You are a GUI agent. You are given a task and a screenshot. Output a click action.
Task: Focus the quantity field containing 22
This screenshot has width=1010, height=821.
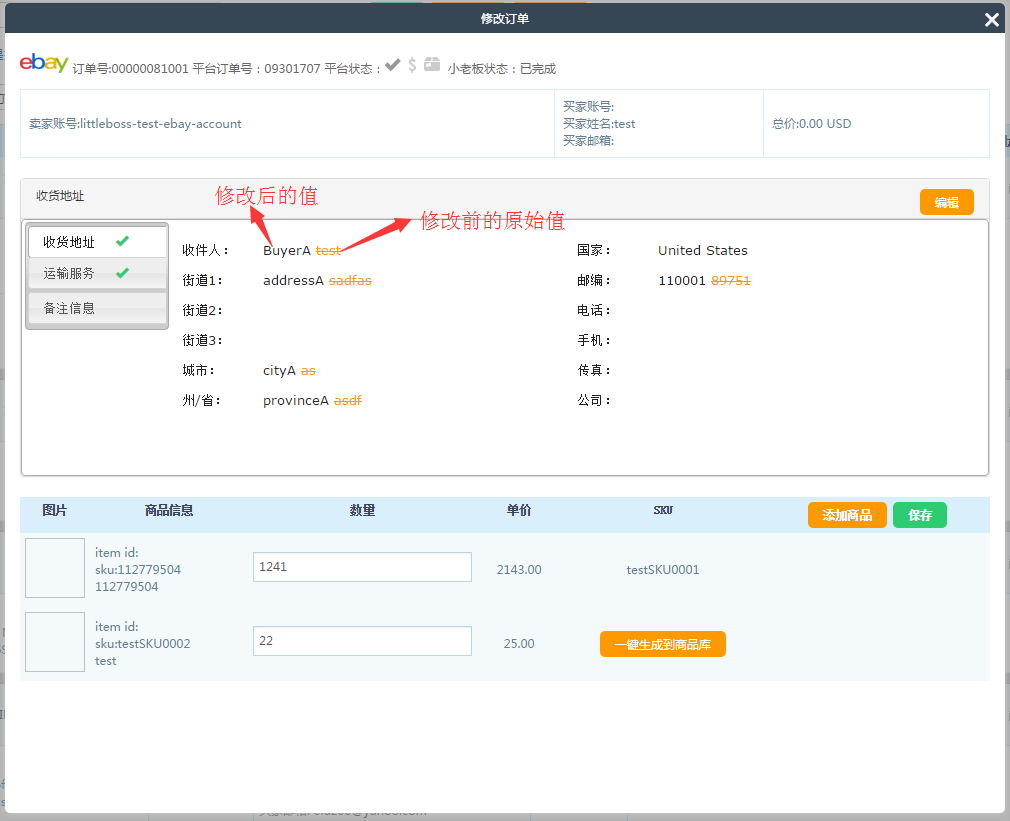(362, 641)
